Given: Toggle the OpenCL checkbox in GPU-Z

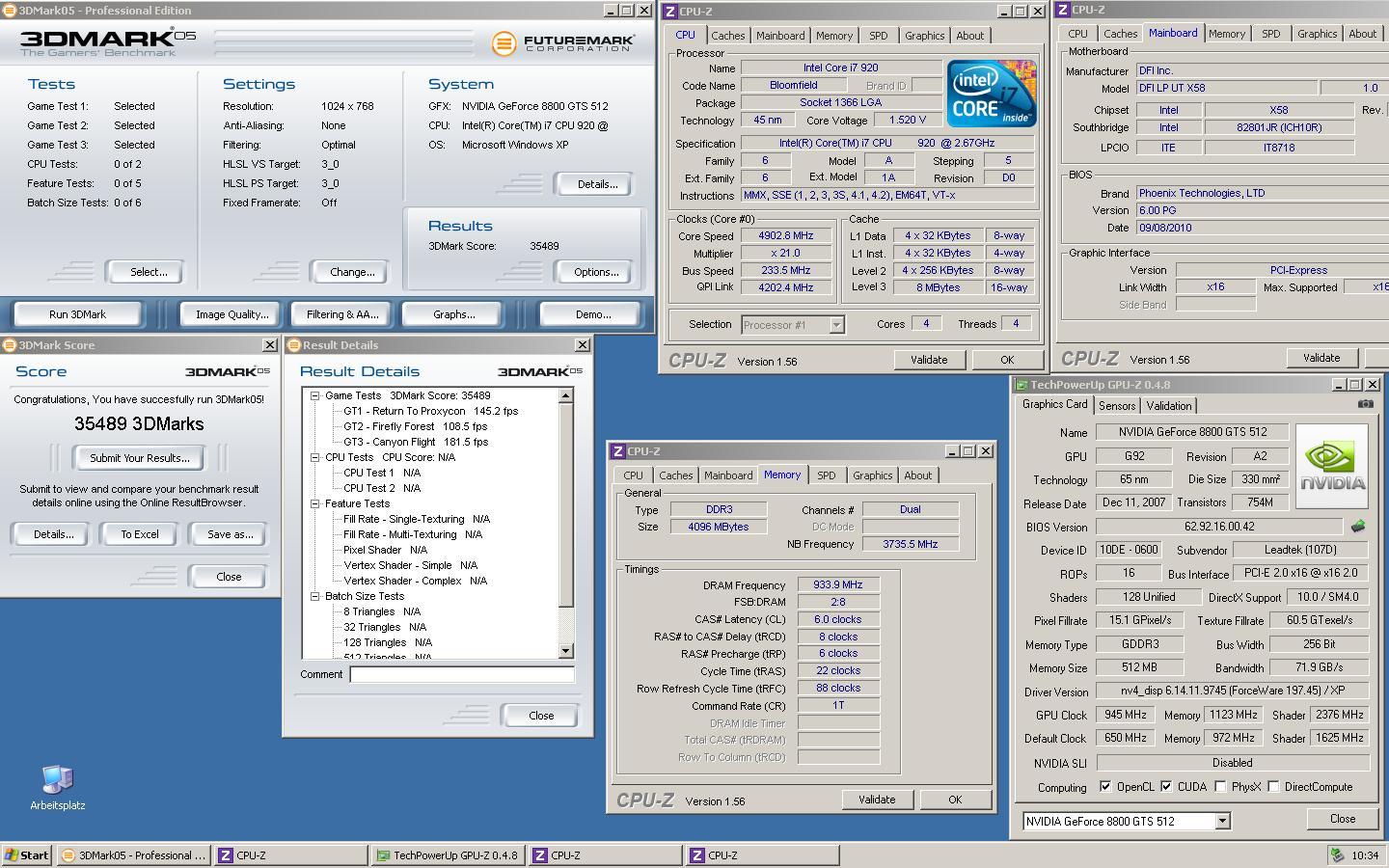Looking at the screenshot, I should click(1105, 787).
